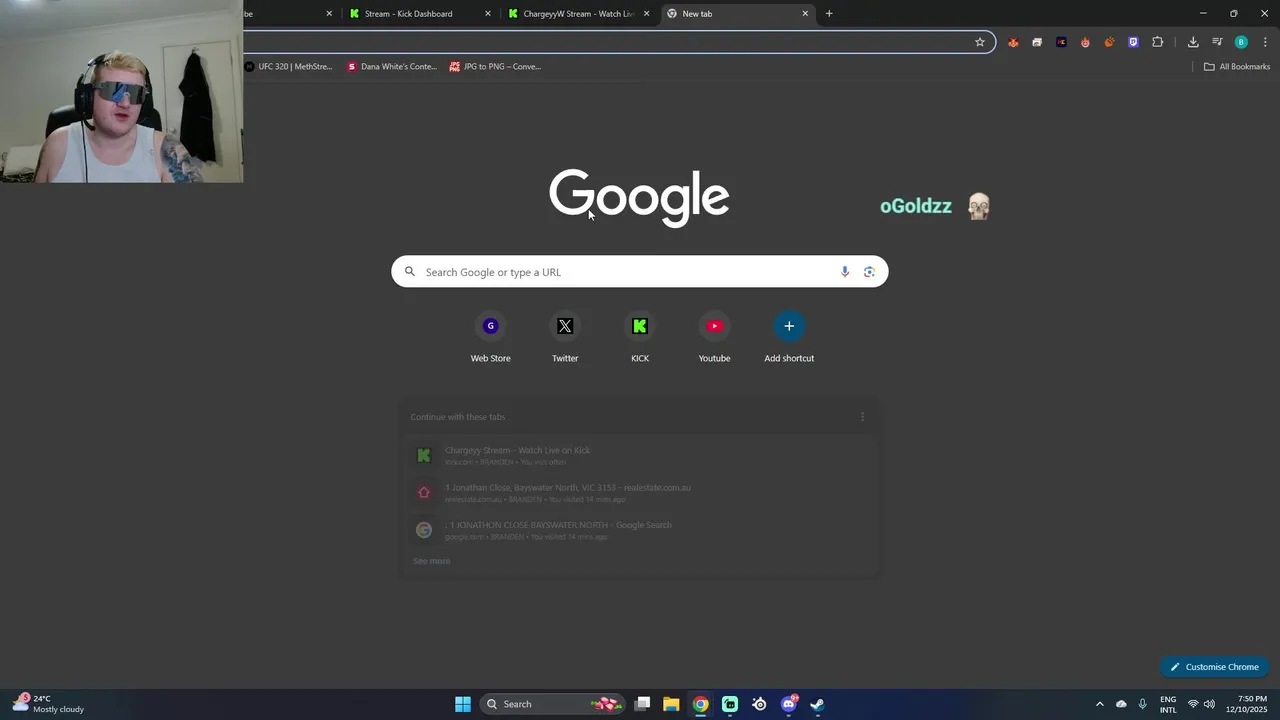The height and width of the screenshot is (720, 1280).
Task: Open a new browser tab with plus
Action: (x=829, y=14)
